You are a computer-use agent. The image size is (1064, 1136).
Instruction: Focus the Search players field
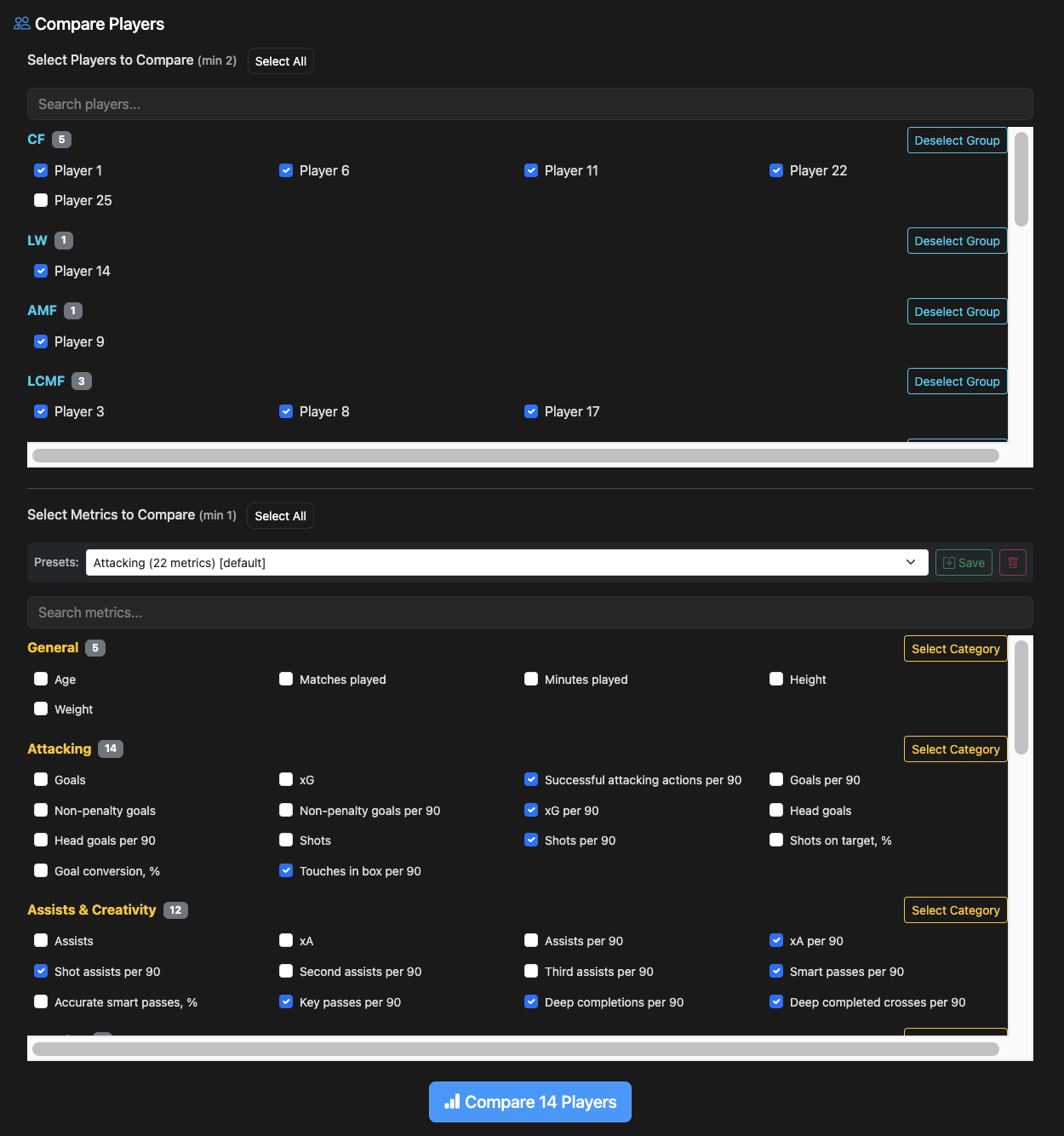[x=529, y=104]
